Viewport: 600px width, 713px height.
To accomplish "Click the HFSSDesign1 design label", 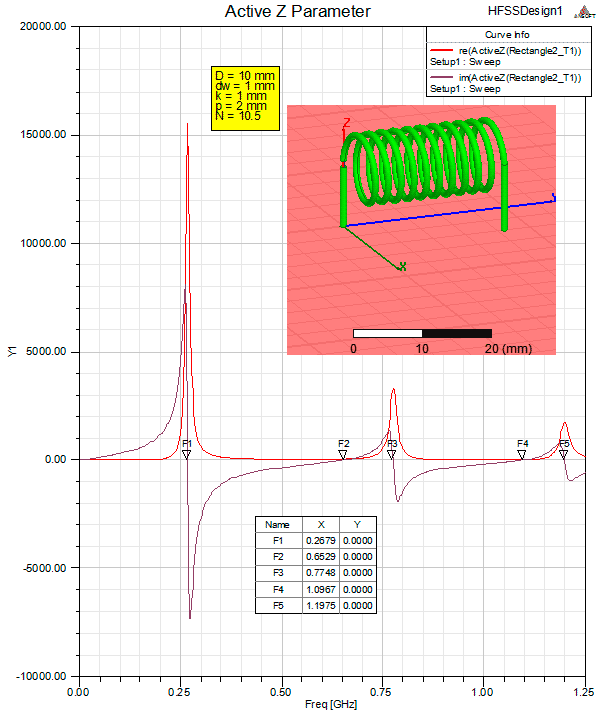I will click(x=525, y=11).
